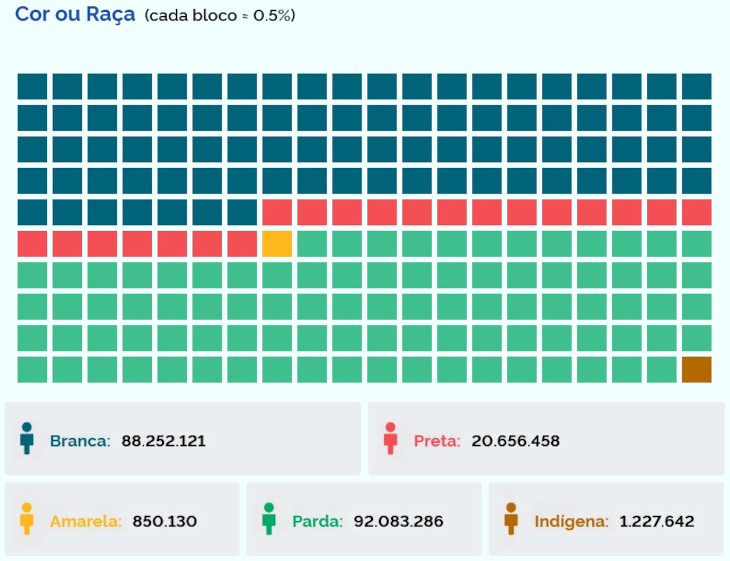Screen dimensions: 730x561
Task: Click the Indígena value 1.227.642
Action: click(657, 521)
